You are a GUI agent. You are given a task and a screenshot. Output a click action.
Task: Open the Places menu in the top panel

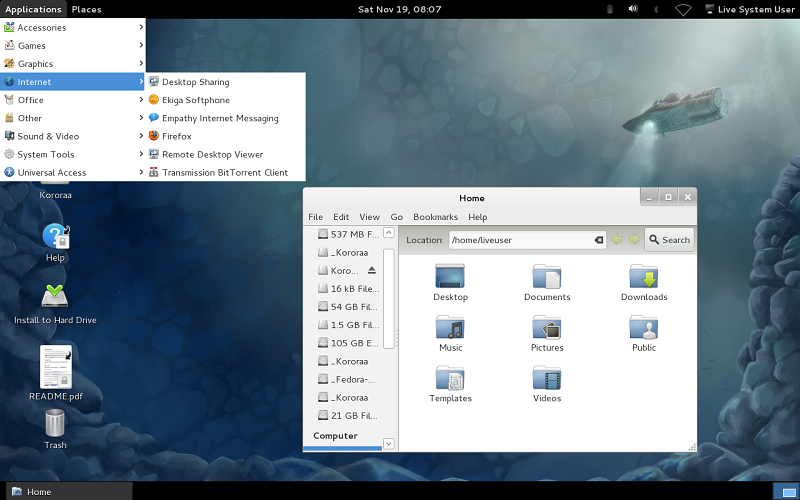pyautogui.click(x=86, y=9)
